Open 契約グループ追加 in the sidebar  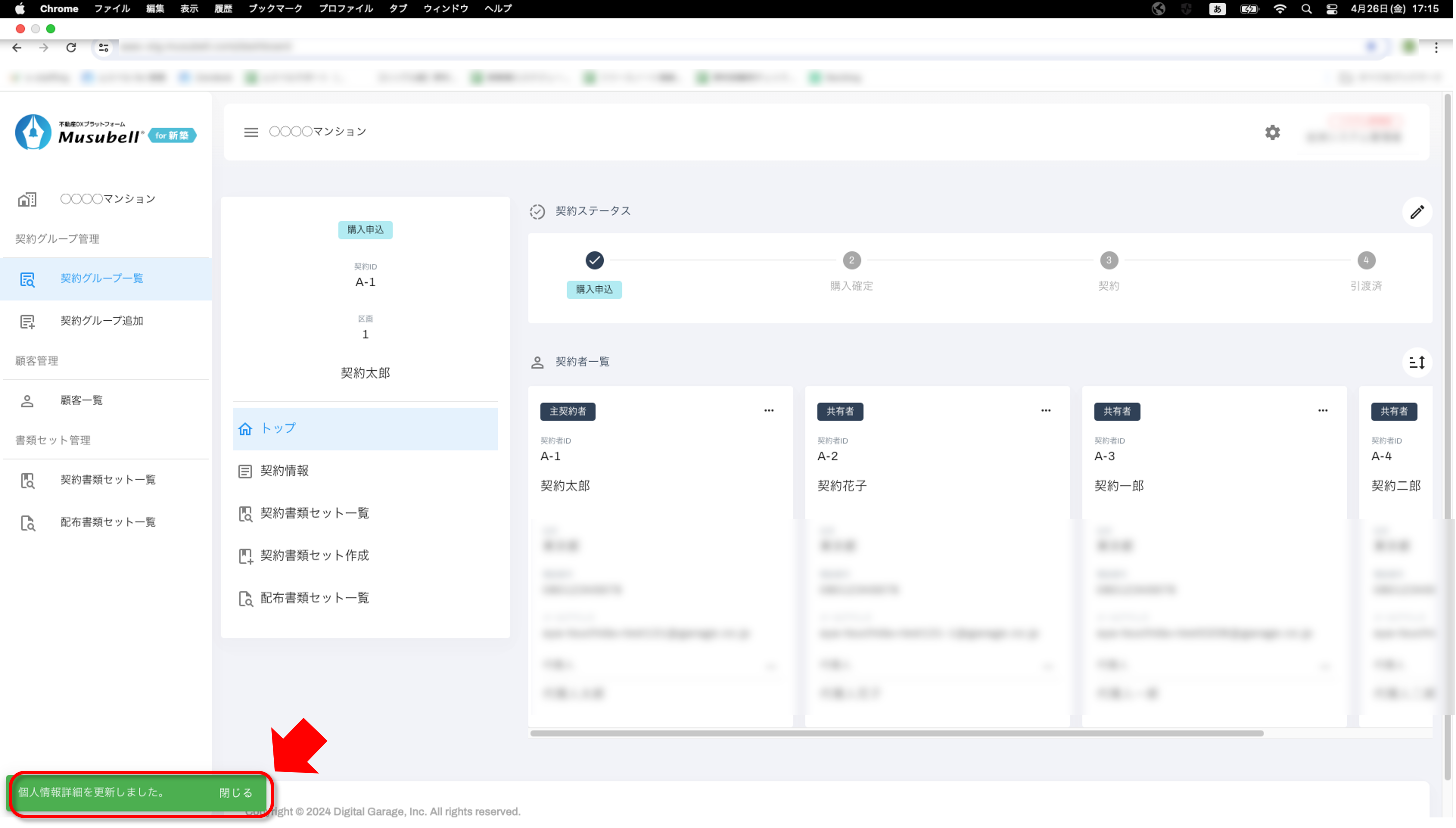[x=101, y=321]
